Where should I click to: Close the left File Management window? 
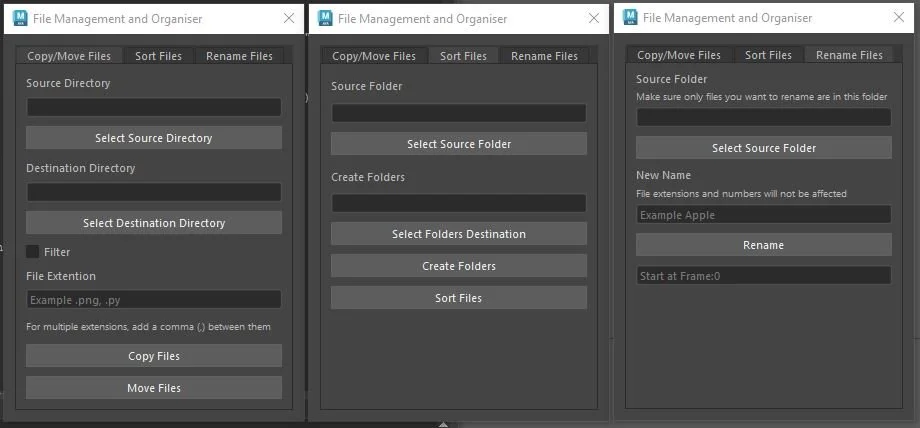click(x=289, y=18)
